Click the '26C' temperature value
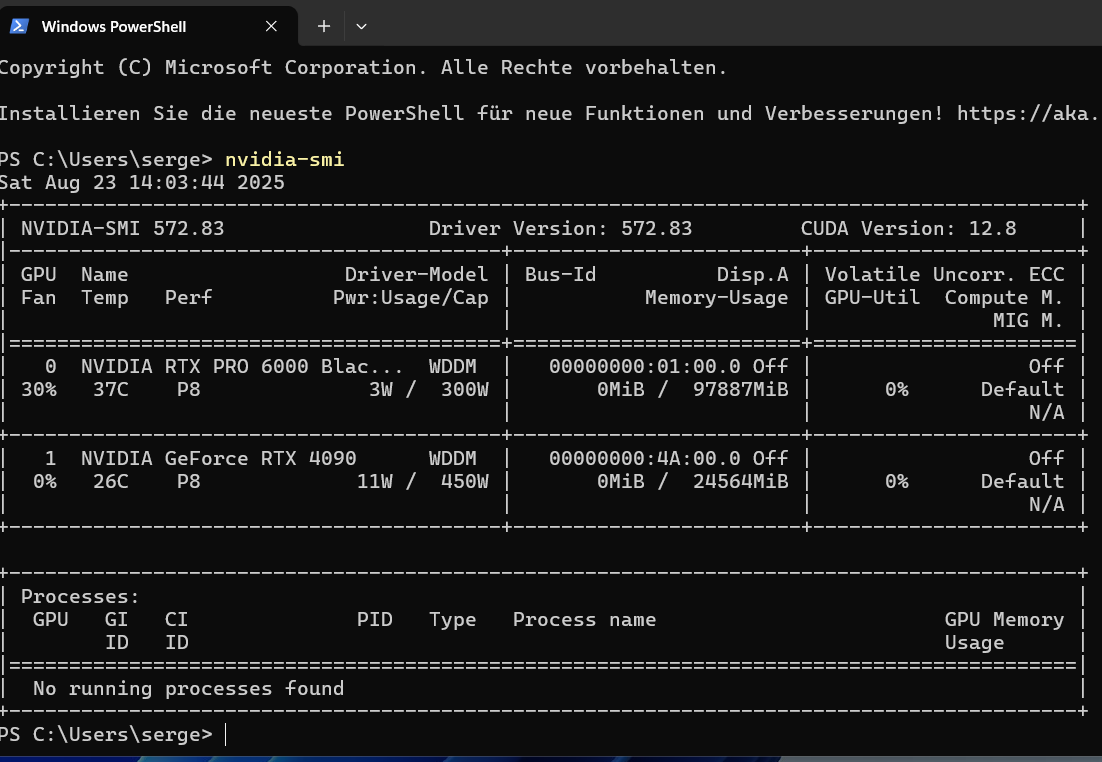 tap(111, 482)
